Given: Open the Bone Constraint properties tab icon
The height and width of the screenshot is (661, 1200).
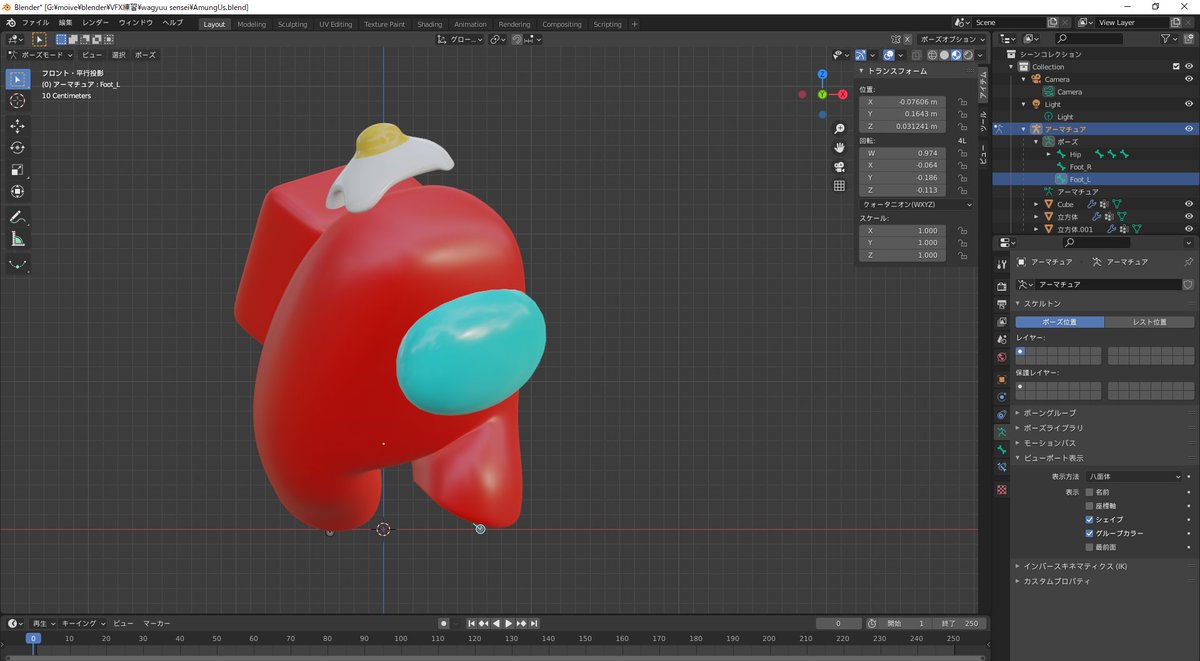Looking at the screenshot, I should (1002, 468).
